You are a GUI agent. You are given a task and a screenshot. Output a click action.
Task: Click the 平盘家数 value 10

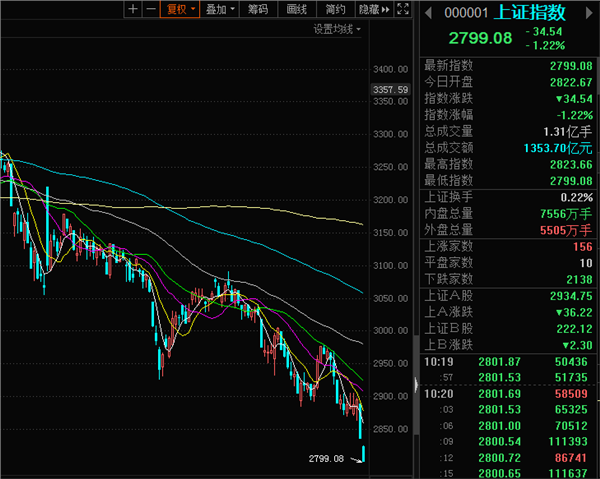pyautogui.click(x=586, y=263)
